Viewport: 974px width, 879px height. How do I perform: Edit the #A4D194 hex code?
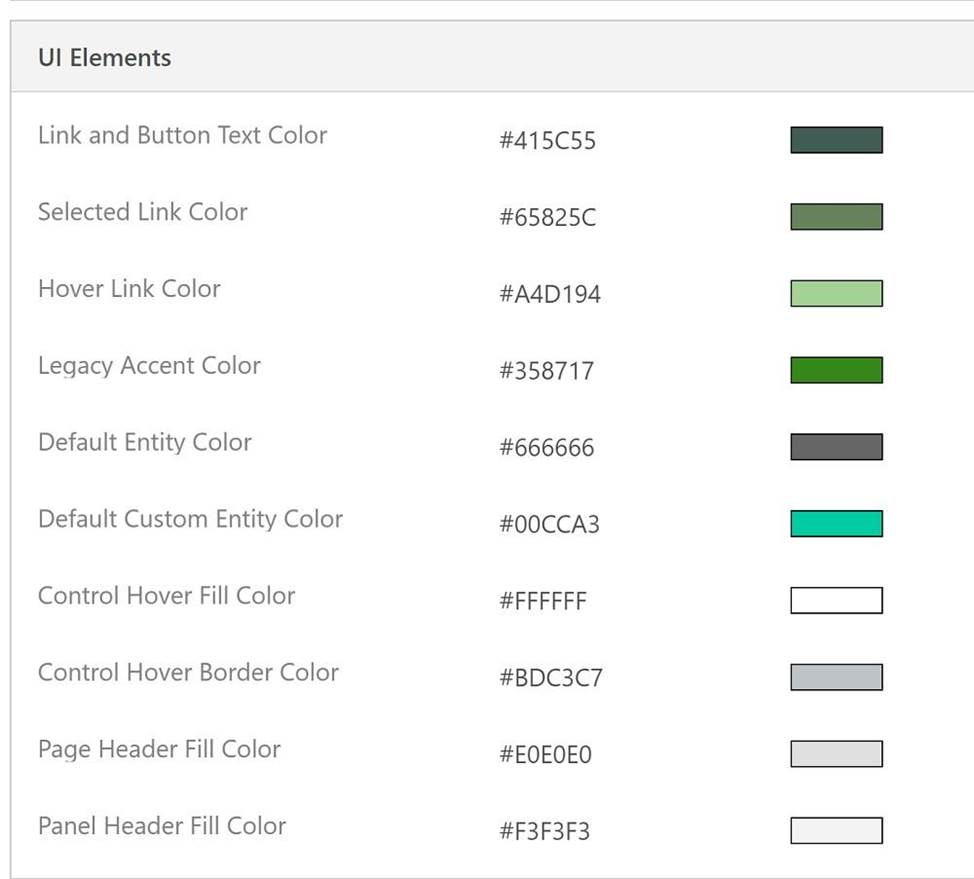(x=549, y=294)
